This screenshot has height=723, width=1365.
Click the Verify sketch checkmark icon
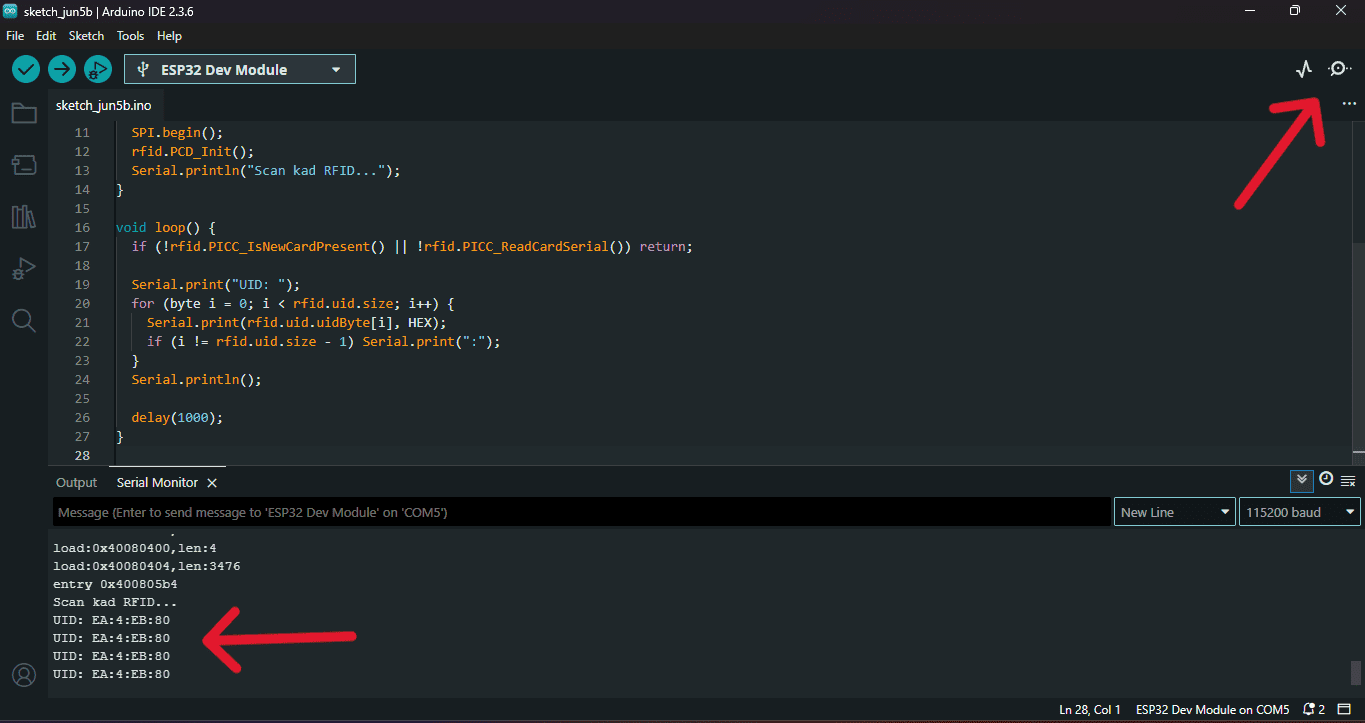point(26,69)
